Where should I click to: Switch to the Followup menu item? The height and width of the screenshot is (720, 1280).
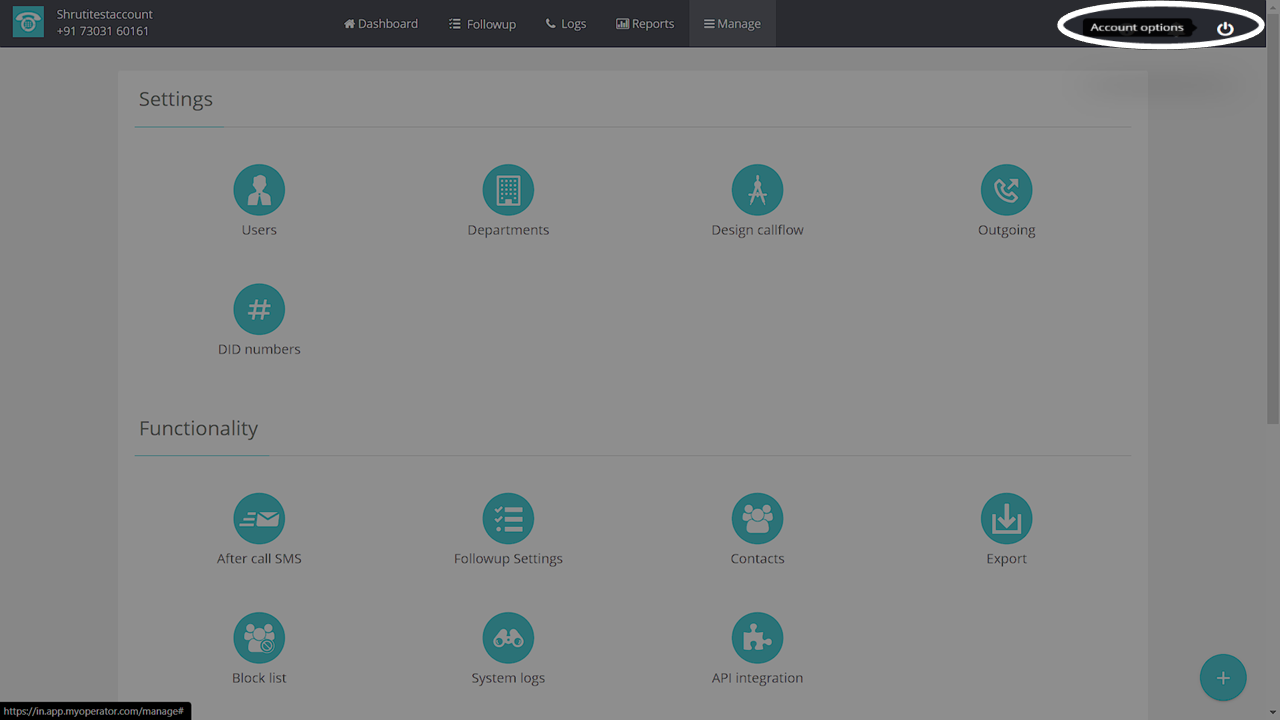pos(482,24)
